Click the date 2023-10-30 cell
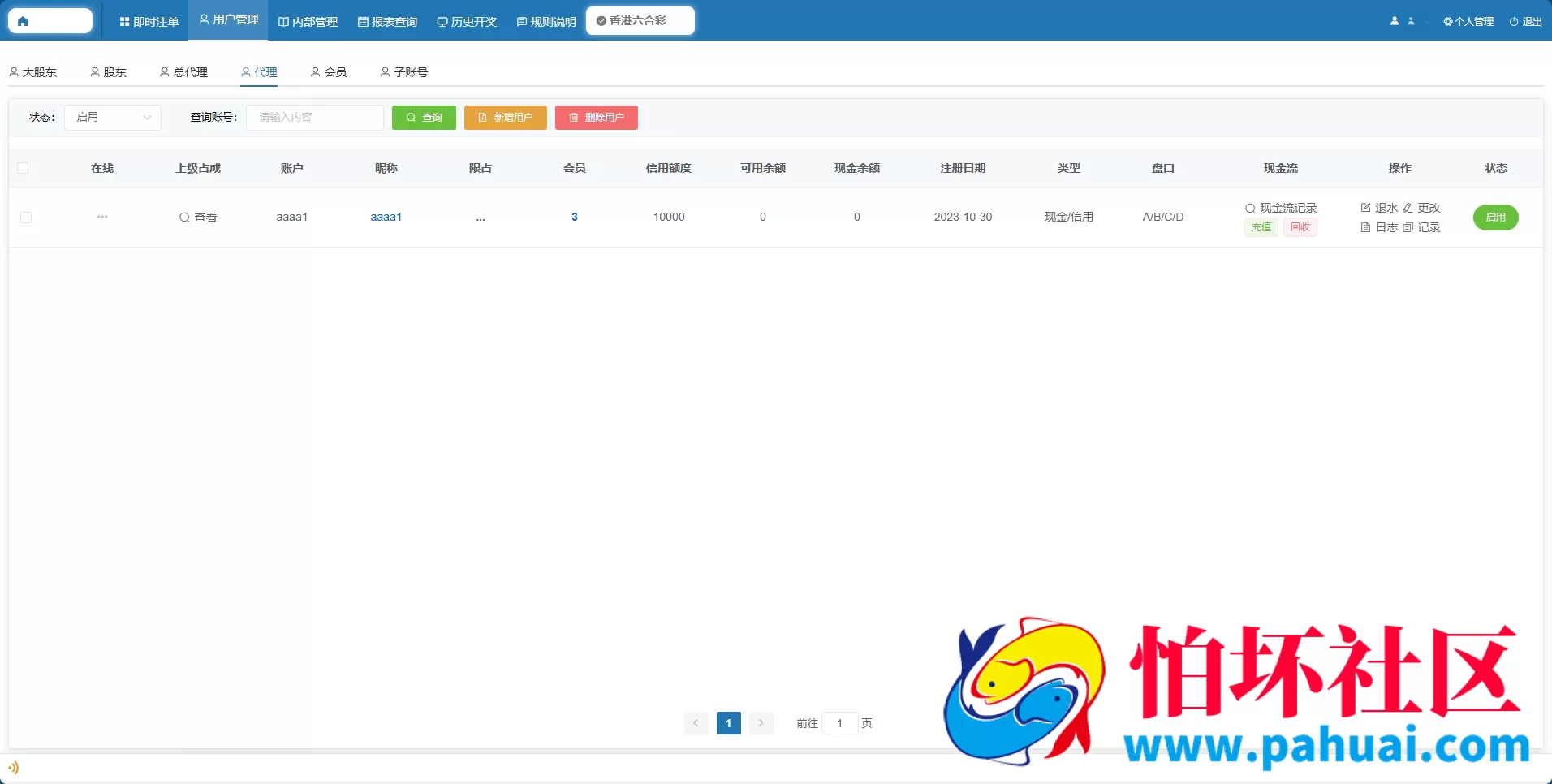The height and width of the screenshot is (784, 1552). [963, 217]
